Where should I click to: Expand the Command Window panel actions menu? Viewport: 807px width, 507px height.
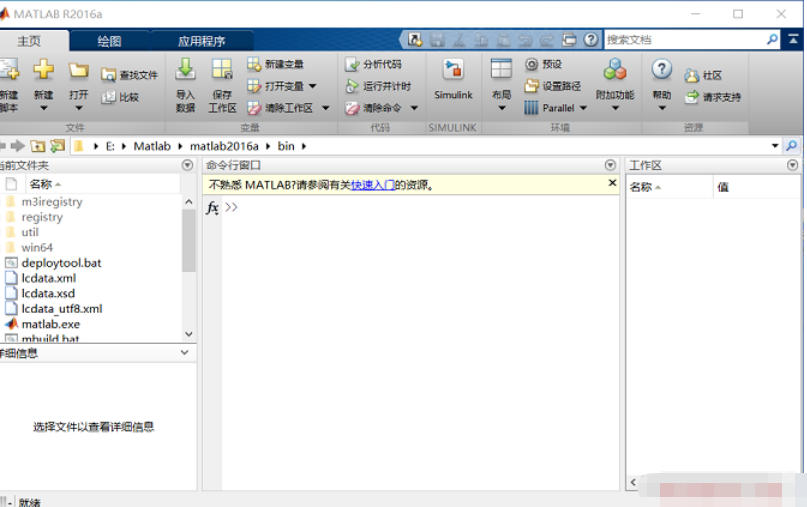pyautogui.click(x=611, y=165)
